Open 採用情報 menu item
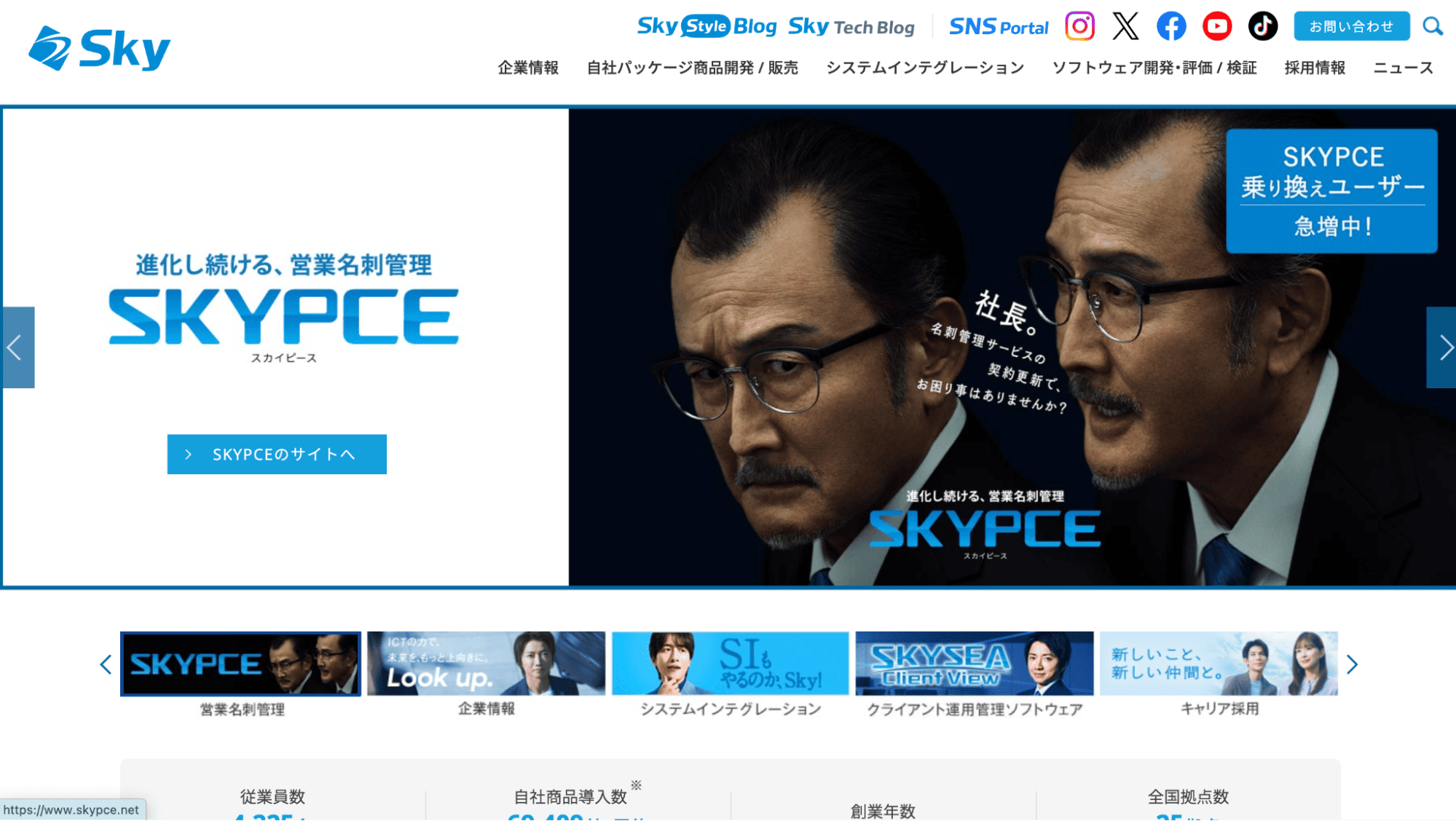1456x821 pixels. coord(1315,68)
